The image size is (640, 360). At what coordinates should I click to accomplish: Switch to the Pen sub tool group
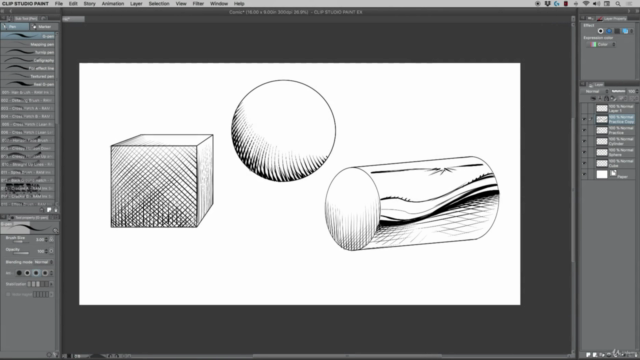pyautogui.click(x=15, y=27)
